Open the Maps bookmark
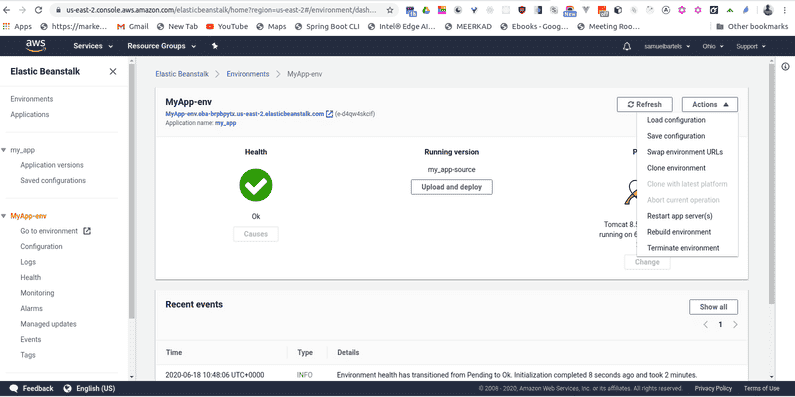This screenshot has height=397, width=795. [x=271, y=26]
